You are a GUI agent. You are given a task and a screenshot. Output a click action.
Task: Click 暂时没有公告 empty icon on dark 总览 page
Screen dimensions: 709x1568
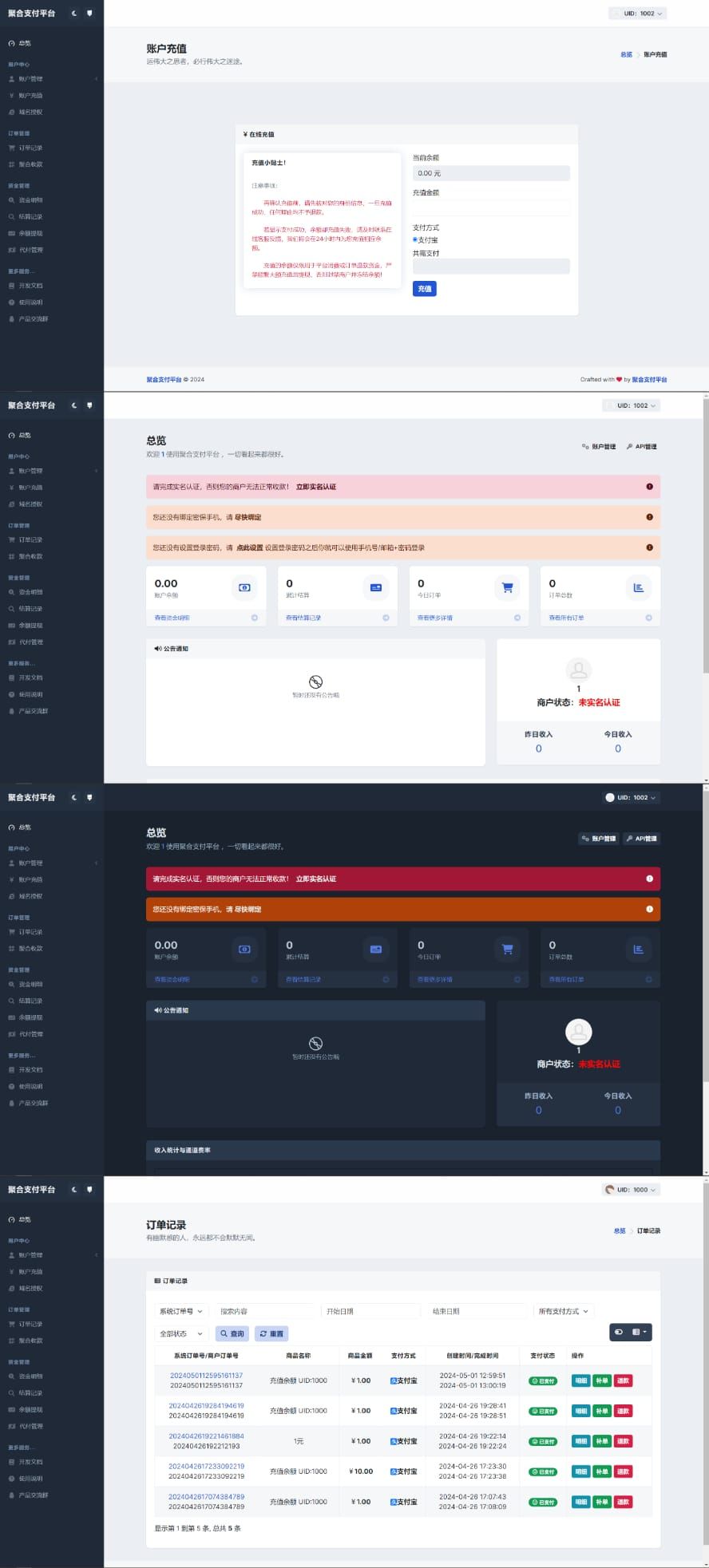pyautogui.click(x=315, y=1043)
